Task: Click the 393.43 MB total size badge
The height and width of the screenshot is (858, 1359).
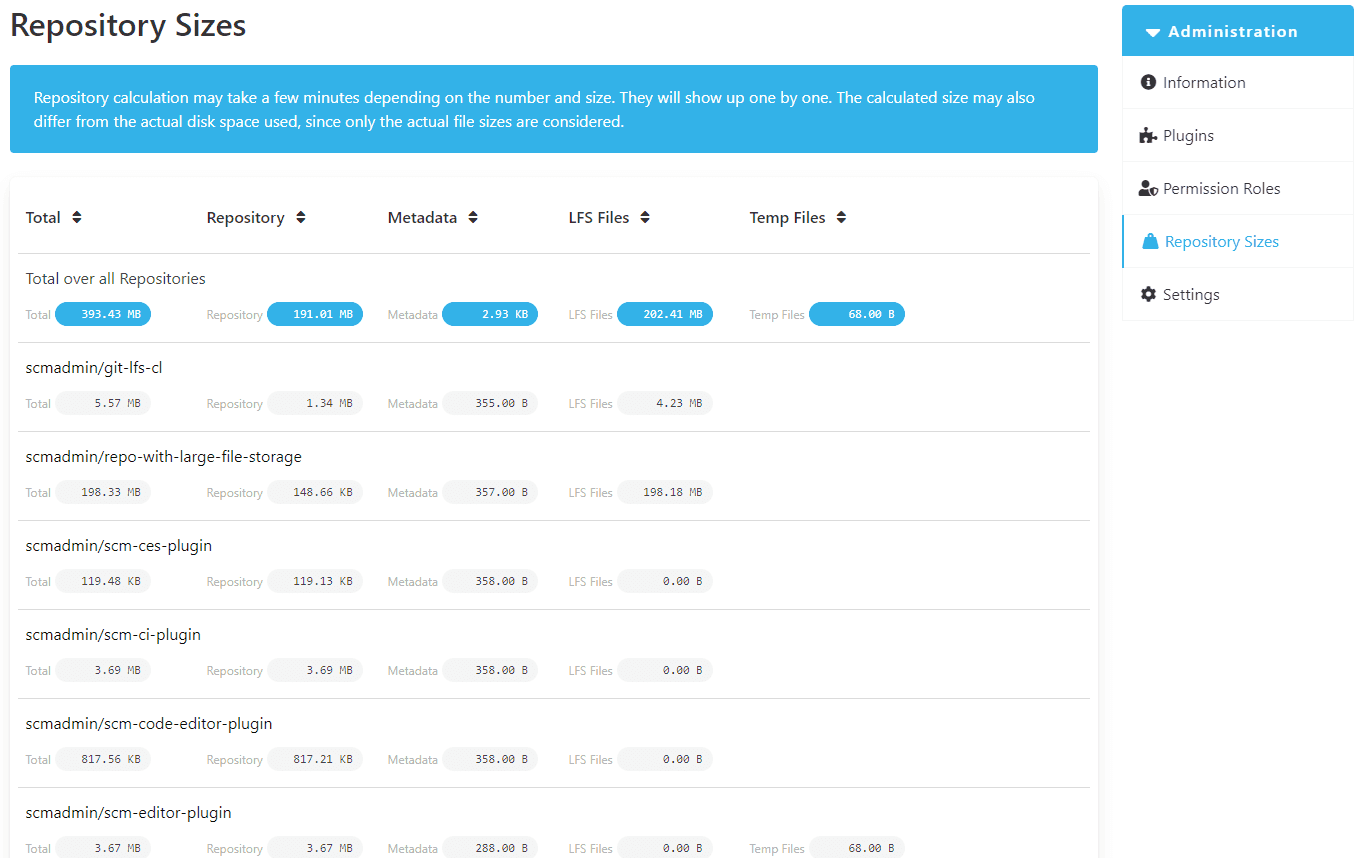Action: (103, 314)
